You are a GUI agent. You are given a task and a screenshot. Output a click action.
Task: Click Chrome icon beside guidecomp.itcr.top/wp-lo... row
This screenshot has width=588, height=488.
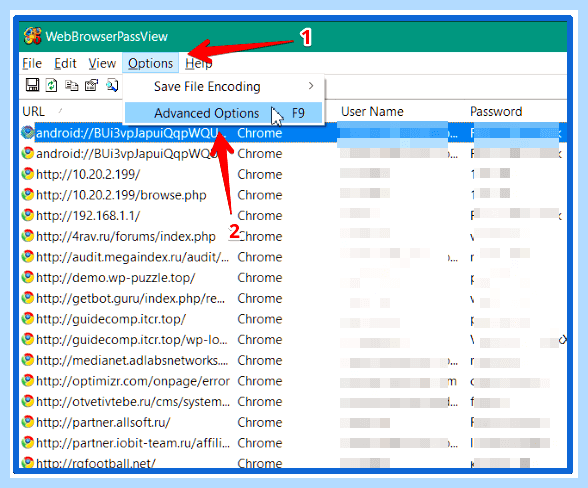tap(28, 339)
